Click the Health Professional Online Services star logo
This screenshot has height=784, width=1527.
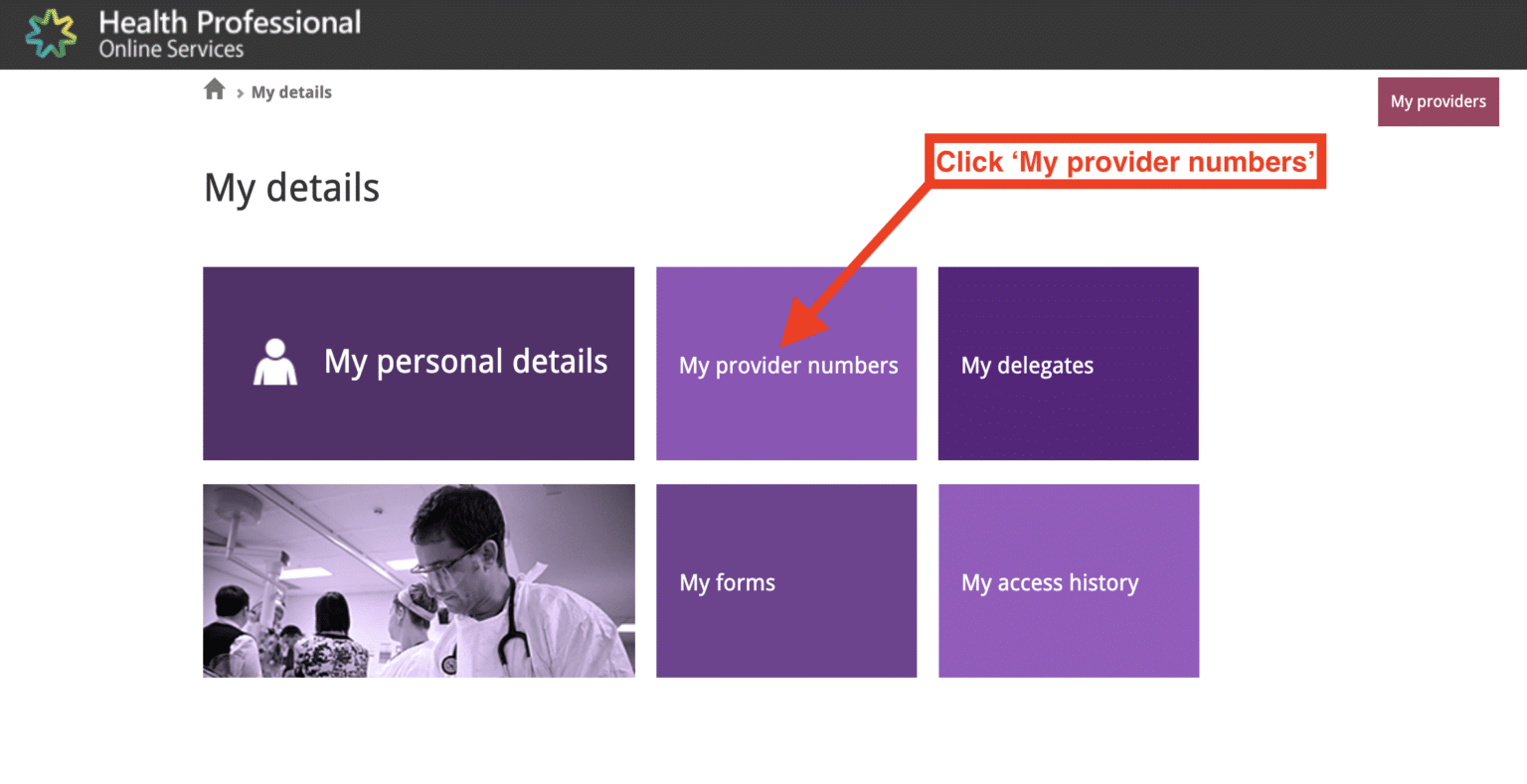coord(52,33)
